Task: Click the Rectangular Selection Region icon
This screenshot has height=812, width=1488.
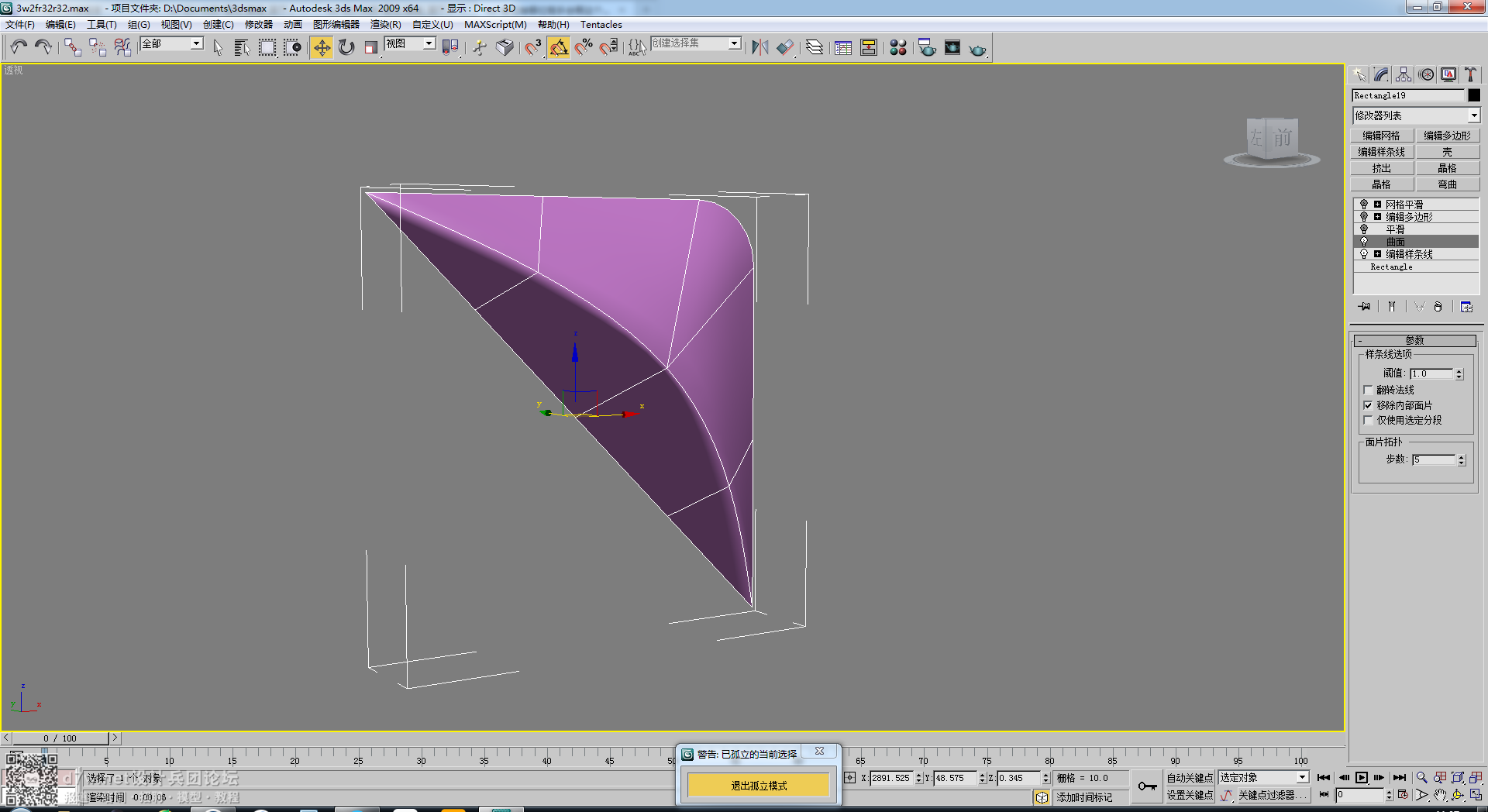Action: point(267,47)
